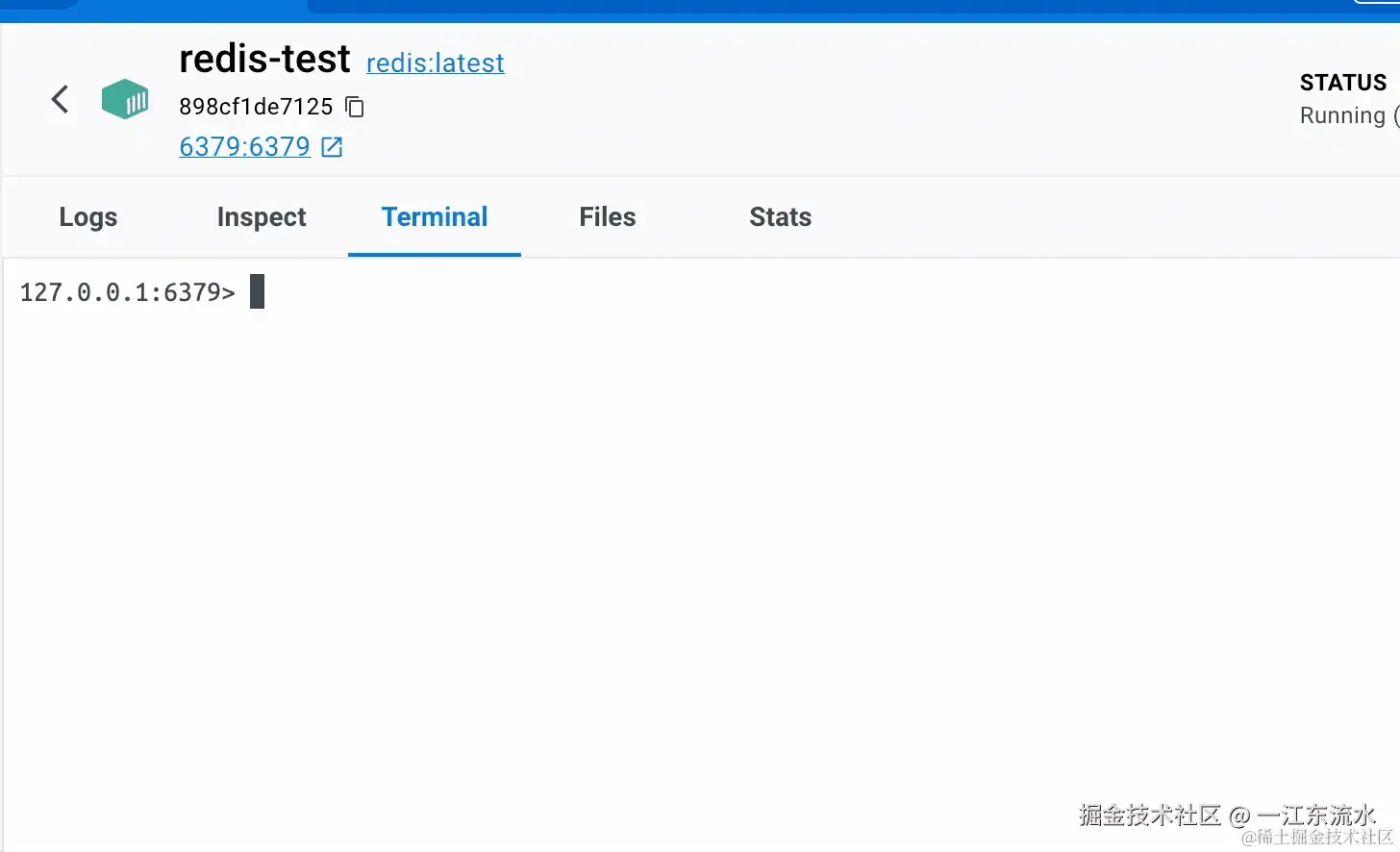This screenshot has height=852, width=1400.
Task: Click the terminal block cursor
Action: pyautogui.click(x=257, y=291)
